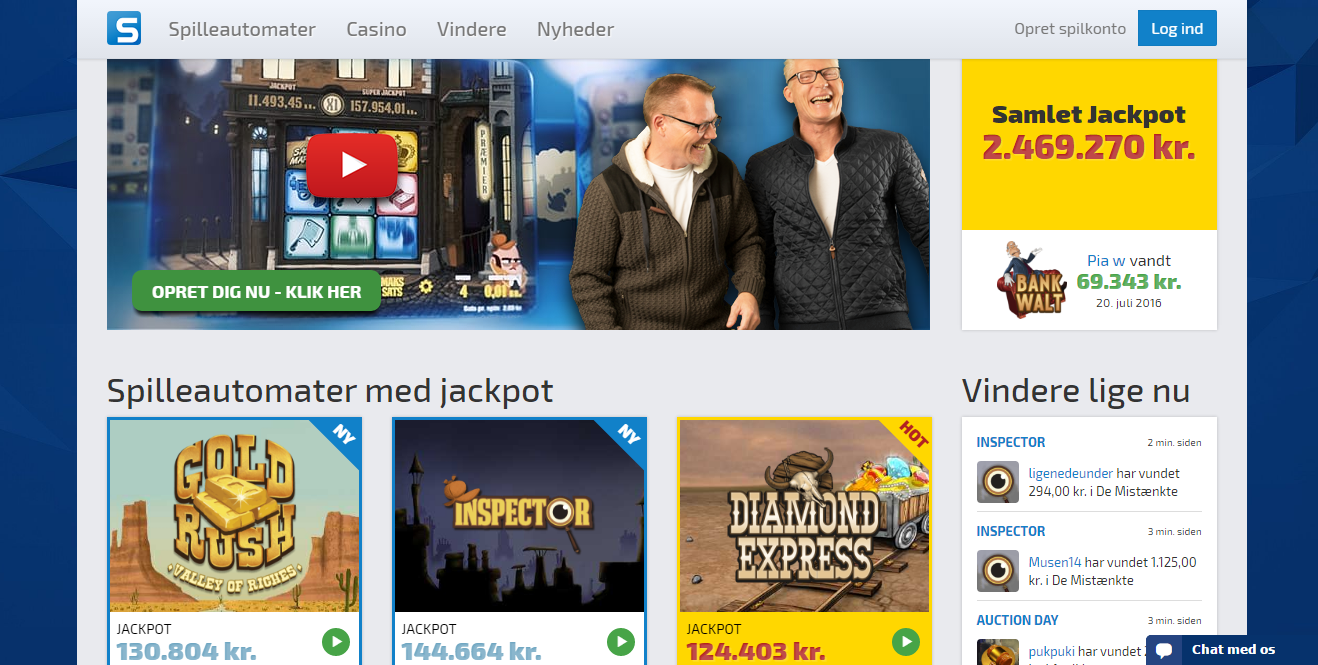This screenshot has height=665, width=1318.
Task: Click Opret dig nu - klik her button
Action: pos(257,291)
